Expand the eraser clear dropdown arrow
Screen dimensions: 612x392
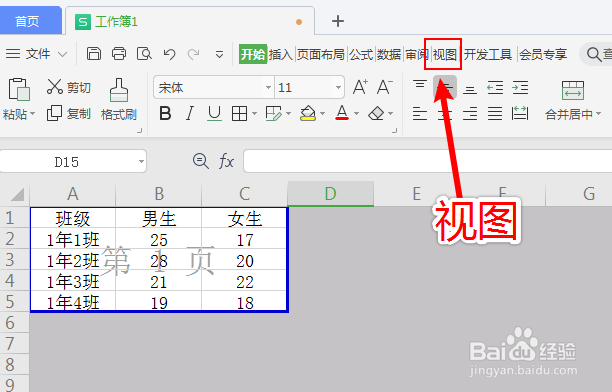point(391,114)
